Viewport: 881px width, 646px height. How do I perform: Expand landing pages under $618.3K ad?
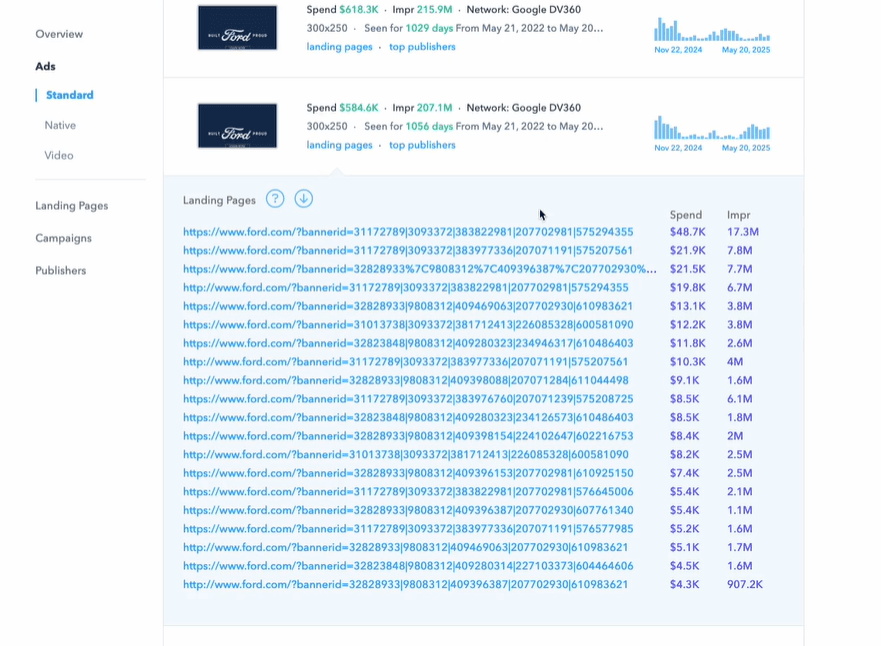339,47
